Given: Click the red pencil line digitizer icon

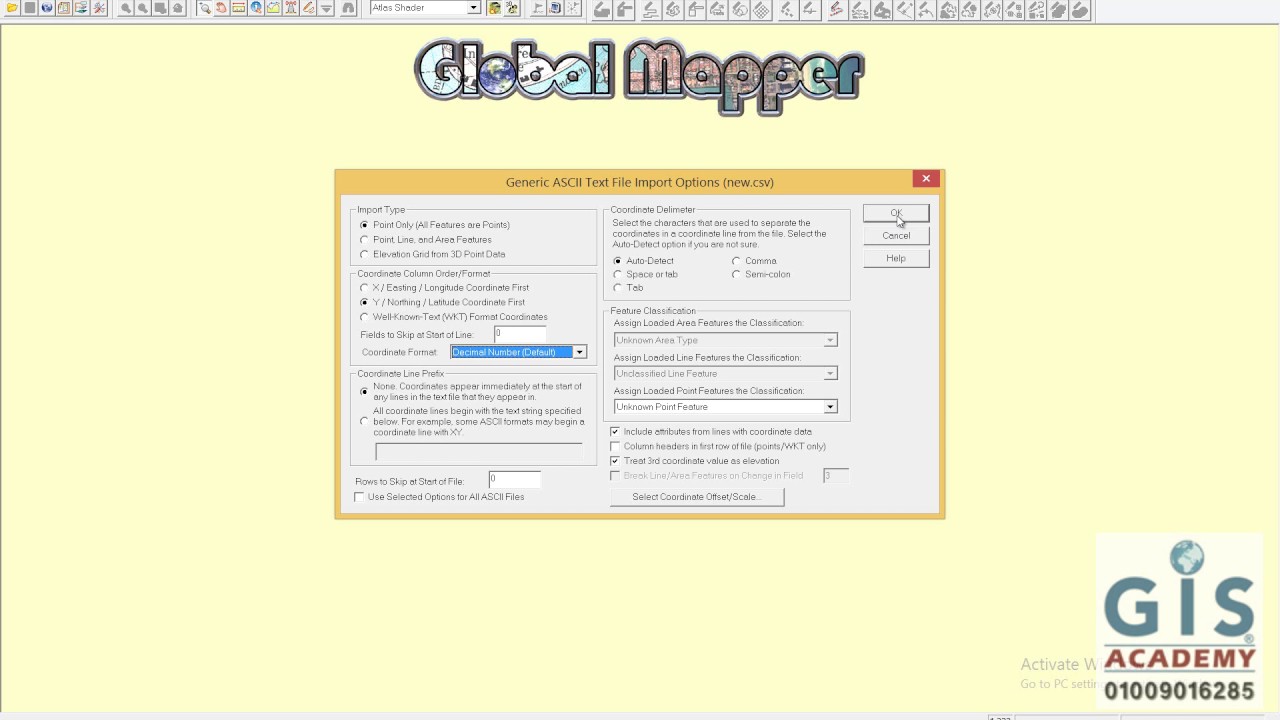Looking at the screenshot, I should point(836,10).
